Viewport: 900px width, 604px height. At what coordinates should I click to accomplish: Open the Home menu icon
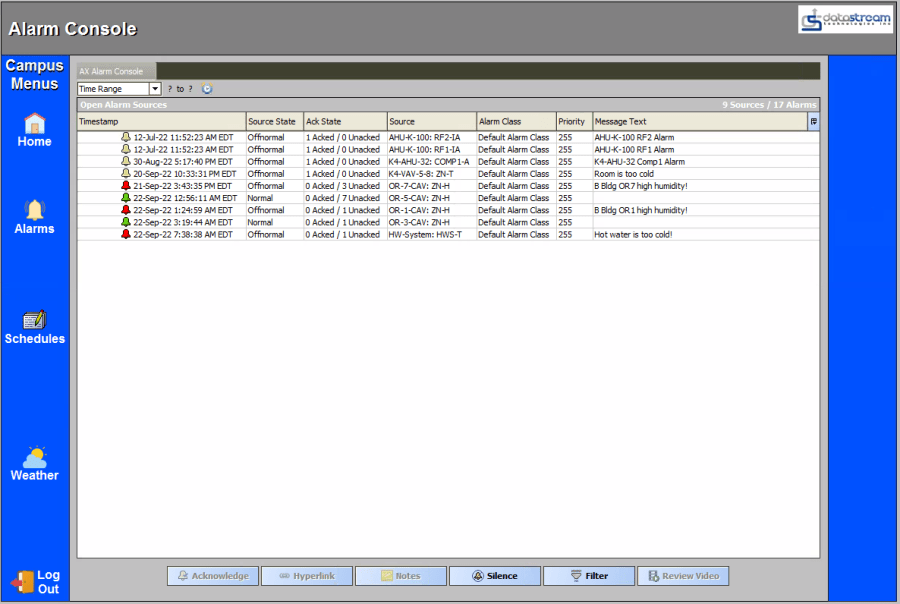34,124
